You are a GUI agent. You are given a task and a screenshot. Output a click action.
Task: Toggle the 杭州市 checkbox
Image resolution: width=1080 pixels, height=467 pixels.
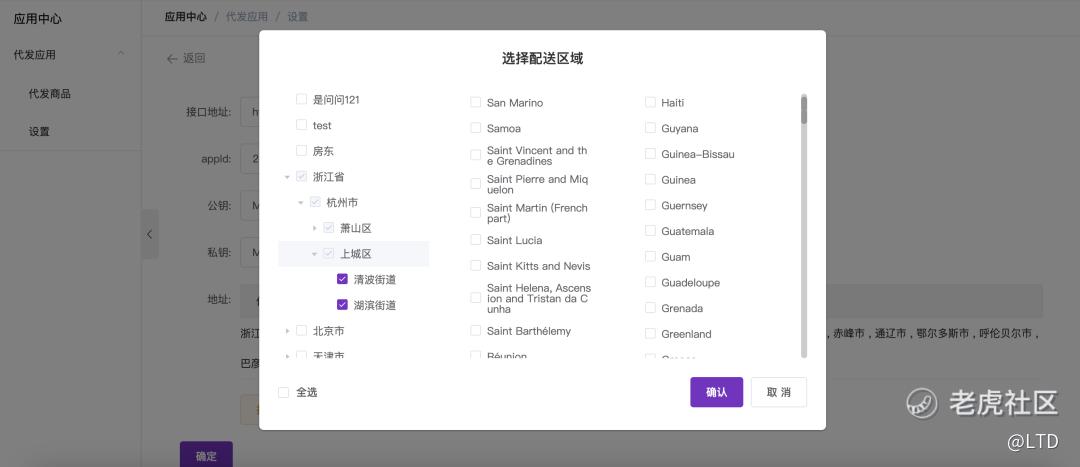tap(315, 203)
